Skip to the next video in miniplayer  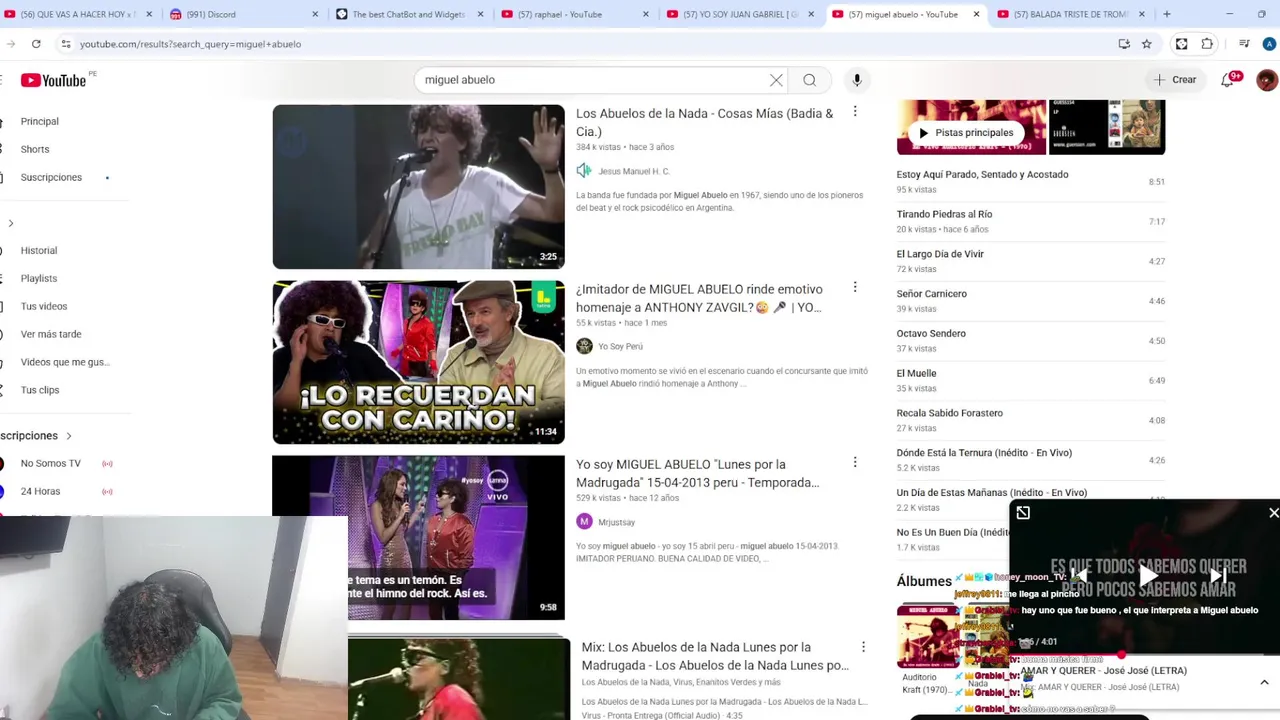1217,576
